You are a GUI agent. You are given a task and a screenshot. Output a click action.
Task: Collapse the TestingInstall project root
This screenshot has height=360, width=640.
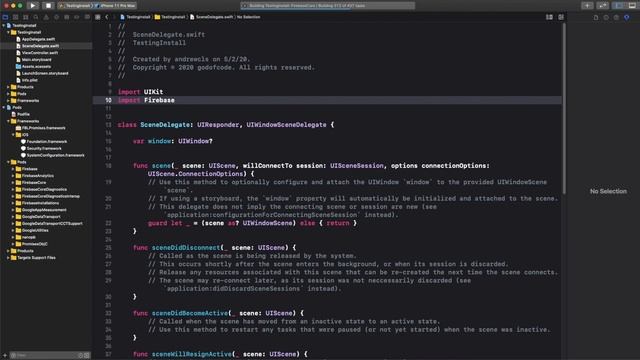(4, 25)
